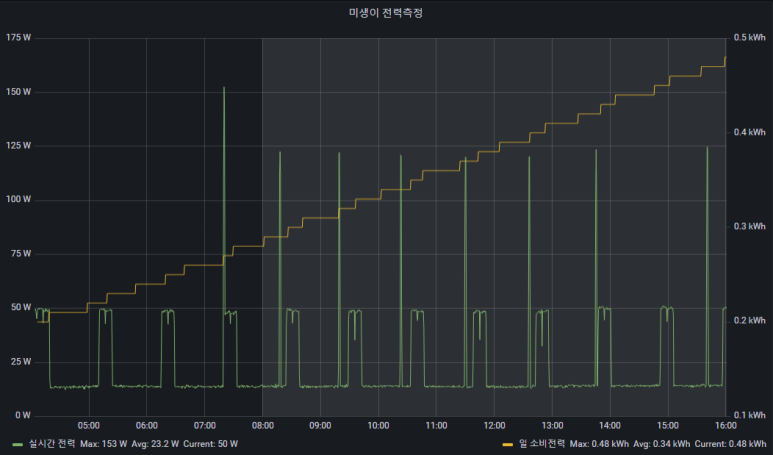Select the 06:00 time axis label
The width and height of the screenshot is (773, 455).
pos(146,425)
